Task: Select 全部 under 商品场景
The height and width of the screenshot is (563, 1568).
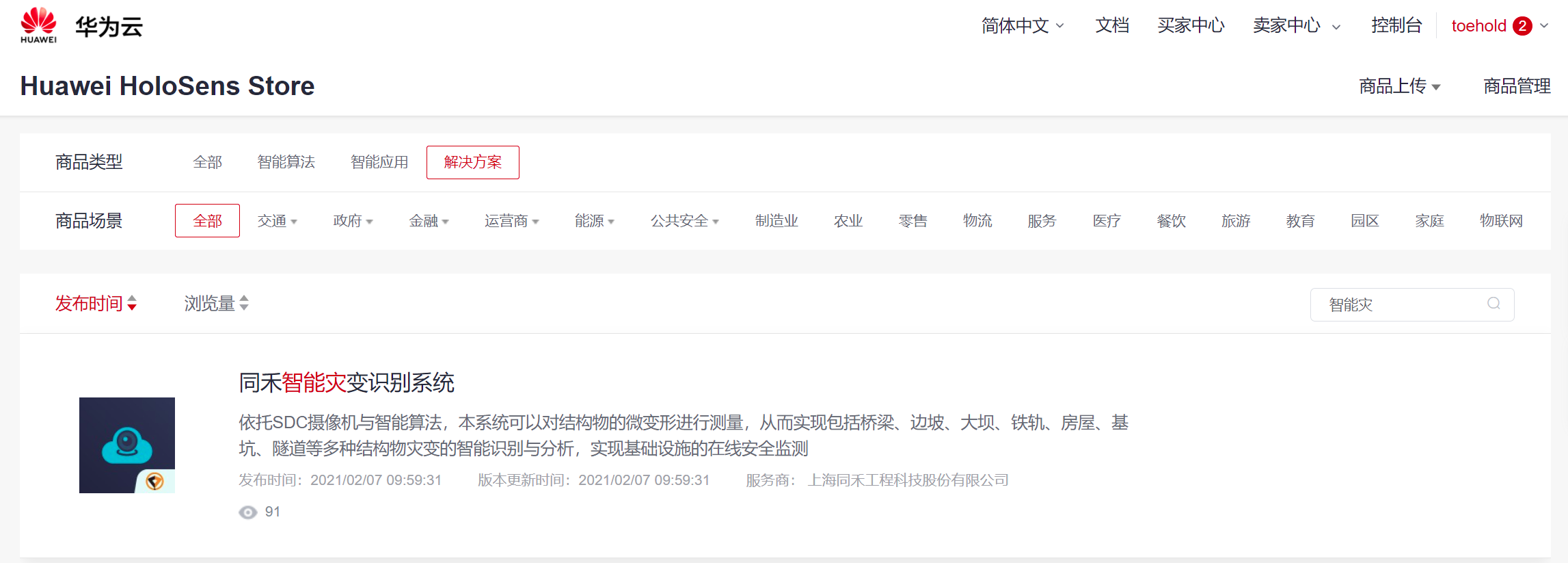Action: click(207, 221)
